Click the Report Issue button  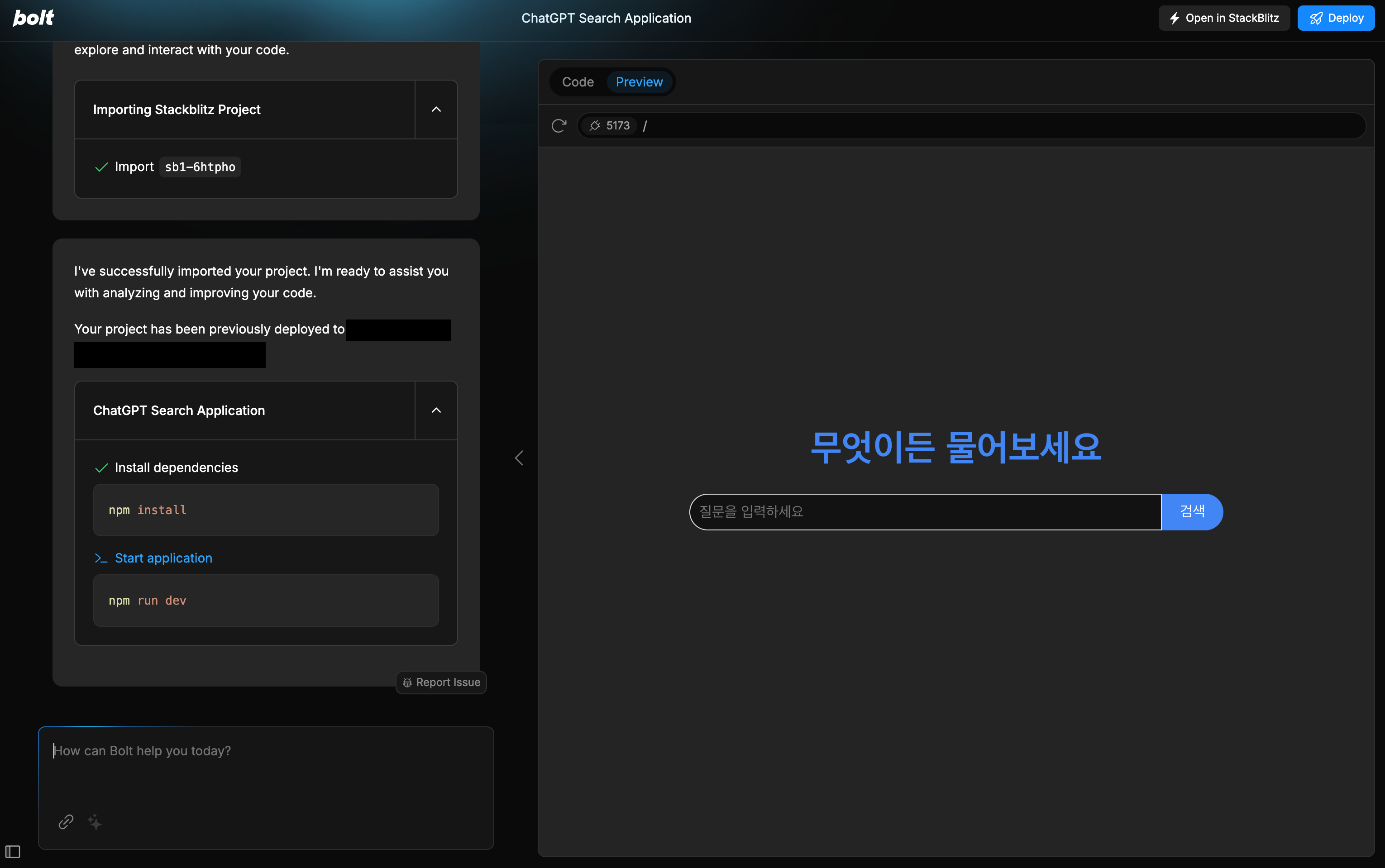pos(441,682)
